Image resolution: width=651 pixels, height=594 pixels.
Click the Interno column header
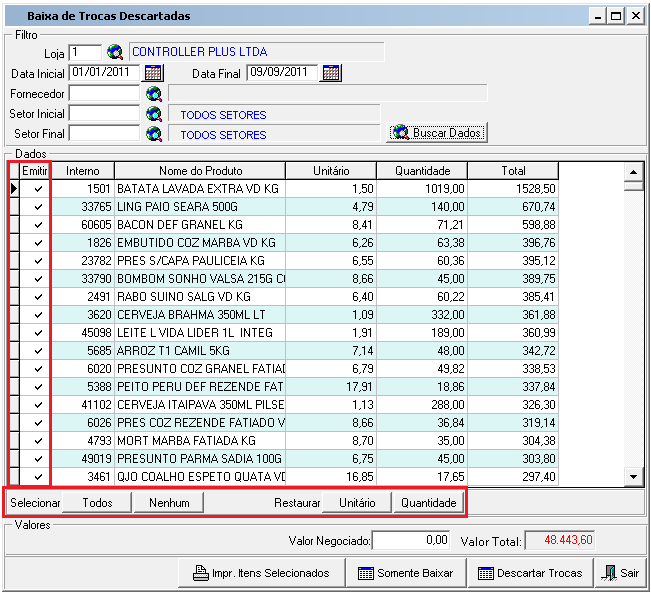click(83, 171)
